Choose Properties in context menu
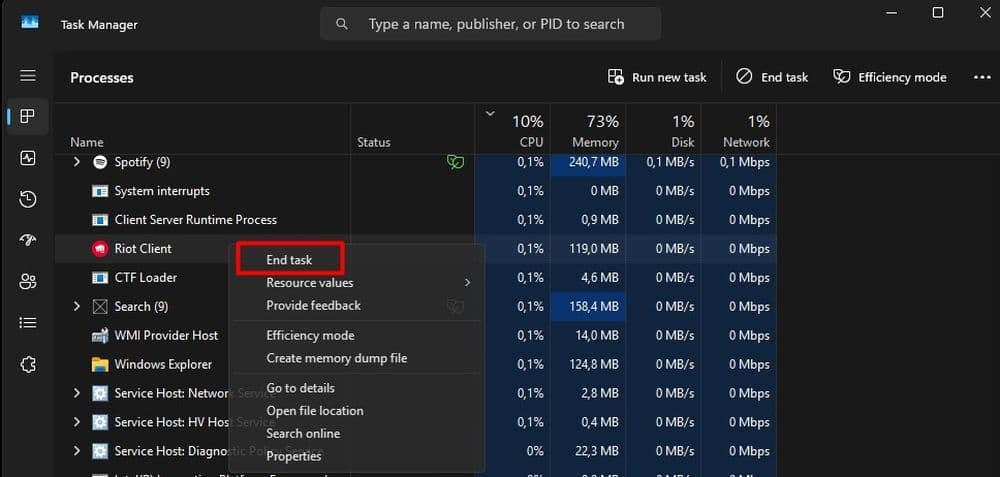Image resolution: width=1000 pixels, height=477 pixels. 293,457
